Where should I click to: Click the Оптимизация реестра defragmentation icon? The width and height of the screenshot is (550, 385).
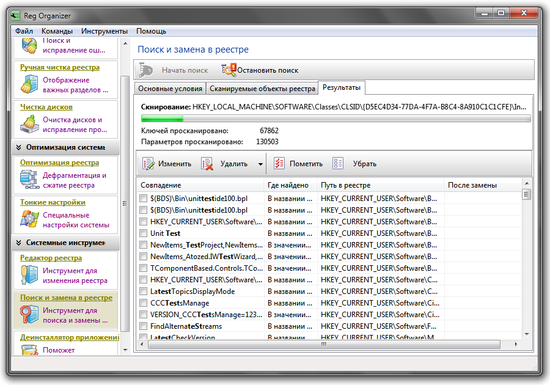(29, 180)
